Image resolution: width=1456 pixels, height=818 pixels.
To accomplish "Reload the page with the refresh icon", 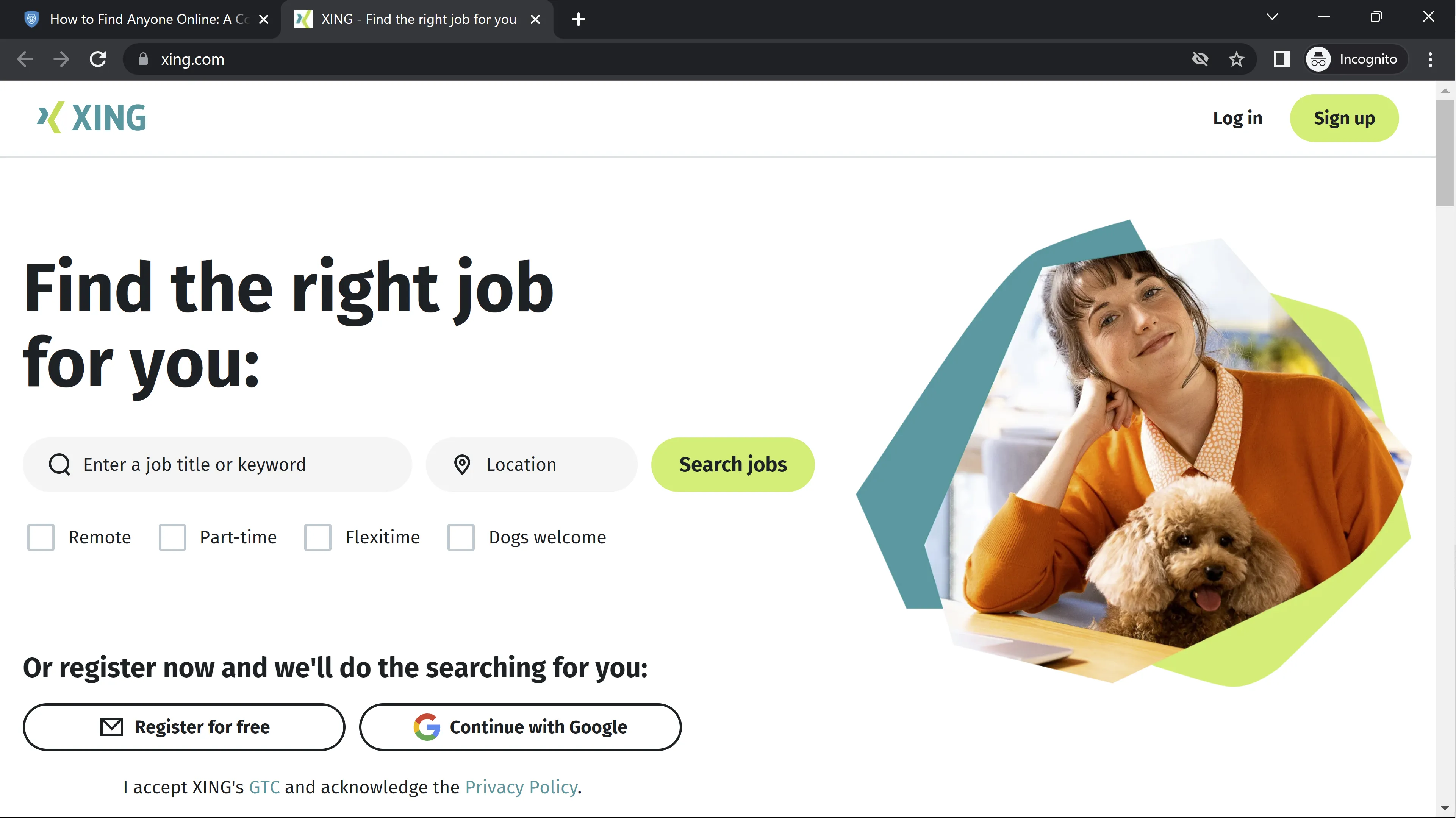I will (98, 59).
